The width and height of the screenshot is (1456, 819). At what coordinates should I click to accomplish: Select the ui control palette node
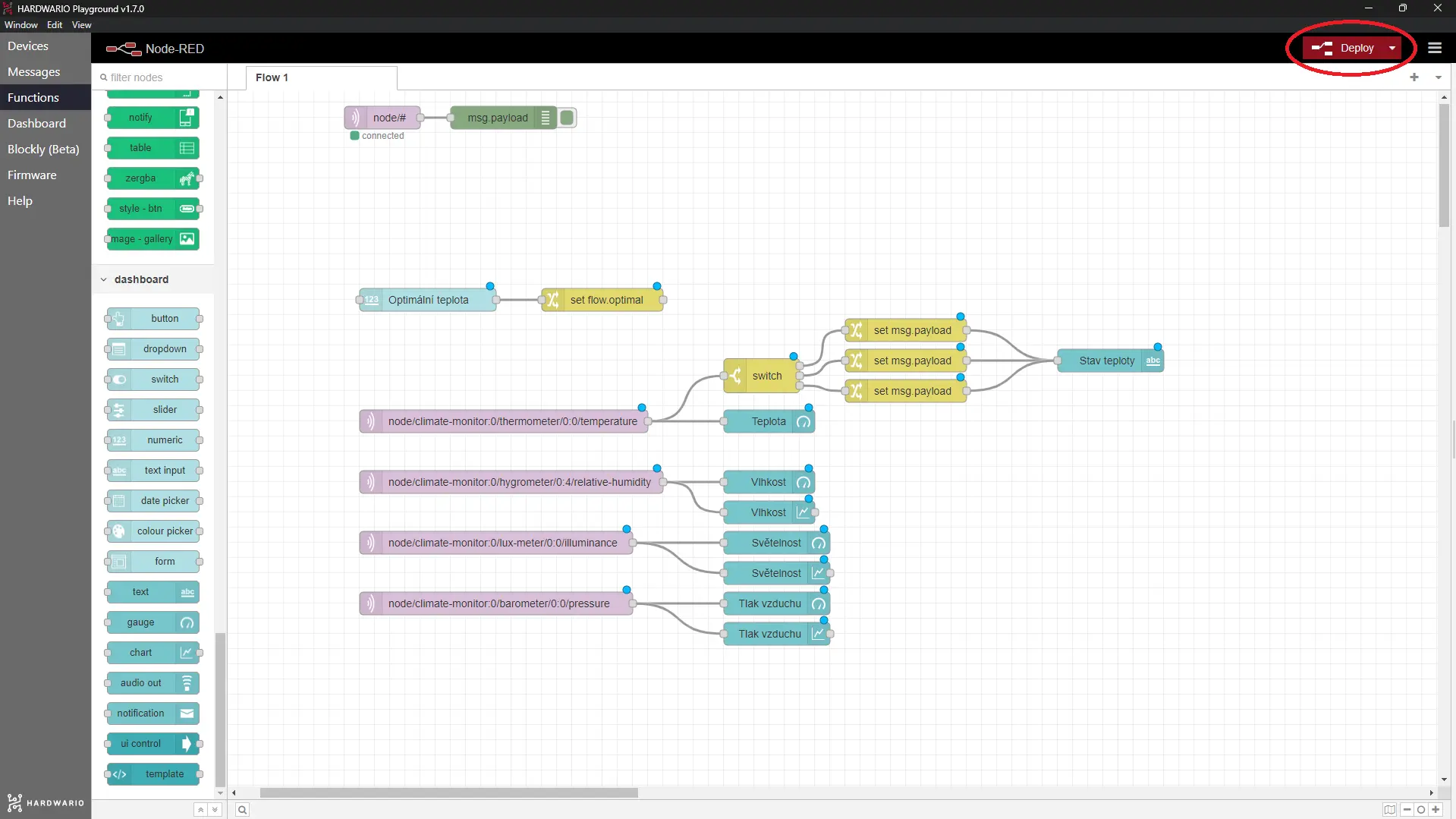pyautogui.click(x=153, y=744)
